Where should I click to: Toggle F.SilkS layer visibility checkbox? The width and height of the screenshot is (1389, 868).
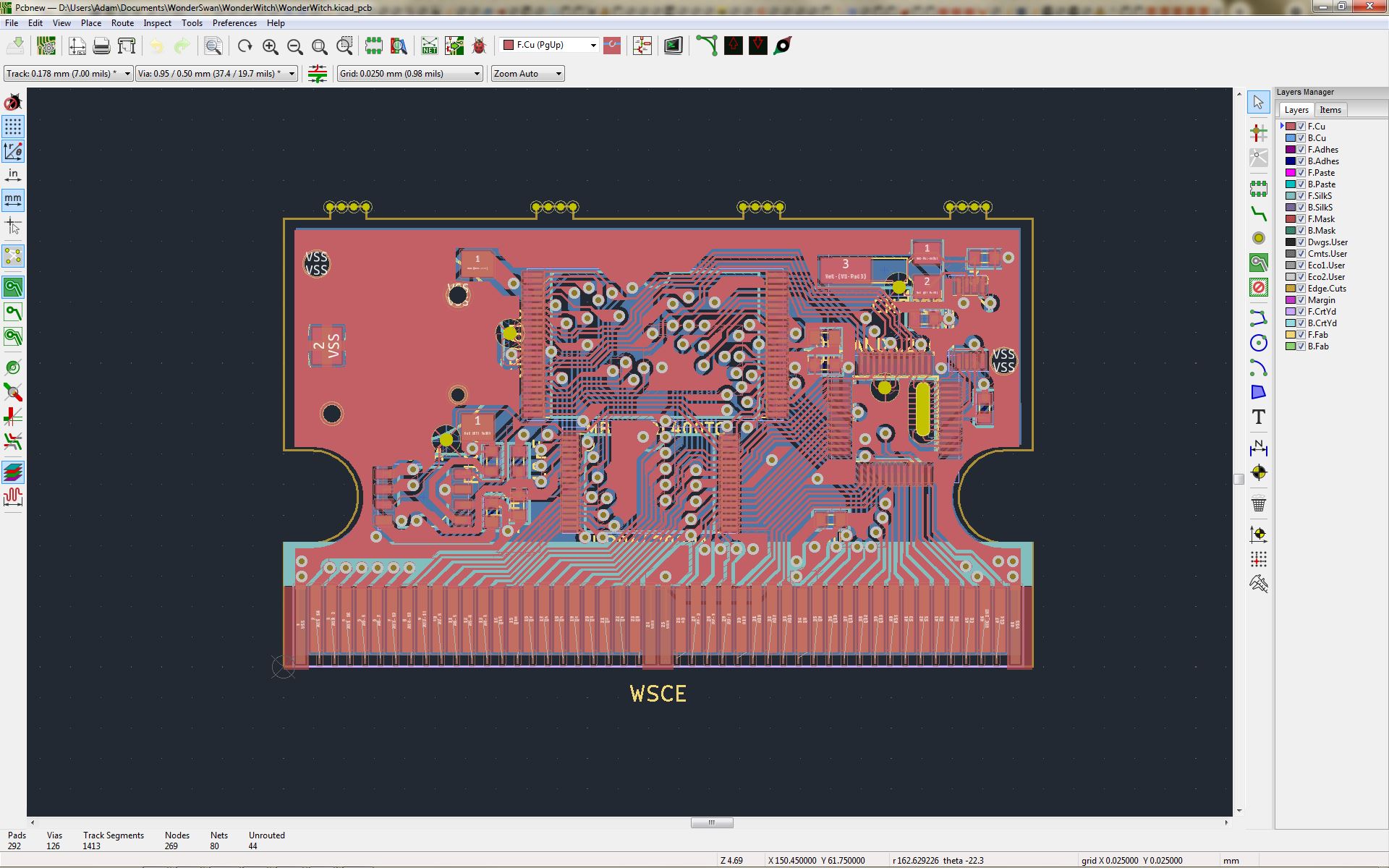(1301, 196)
